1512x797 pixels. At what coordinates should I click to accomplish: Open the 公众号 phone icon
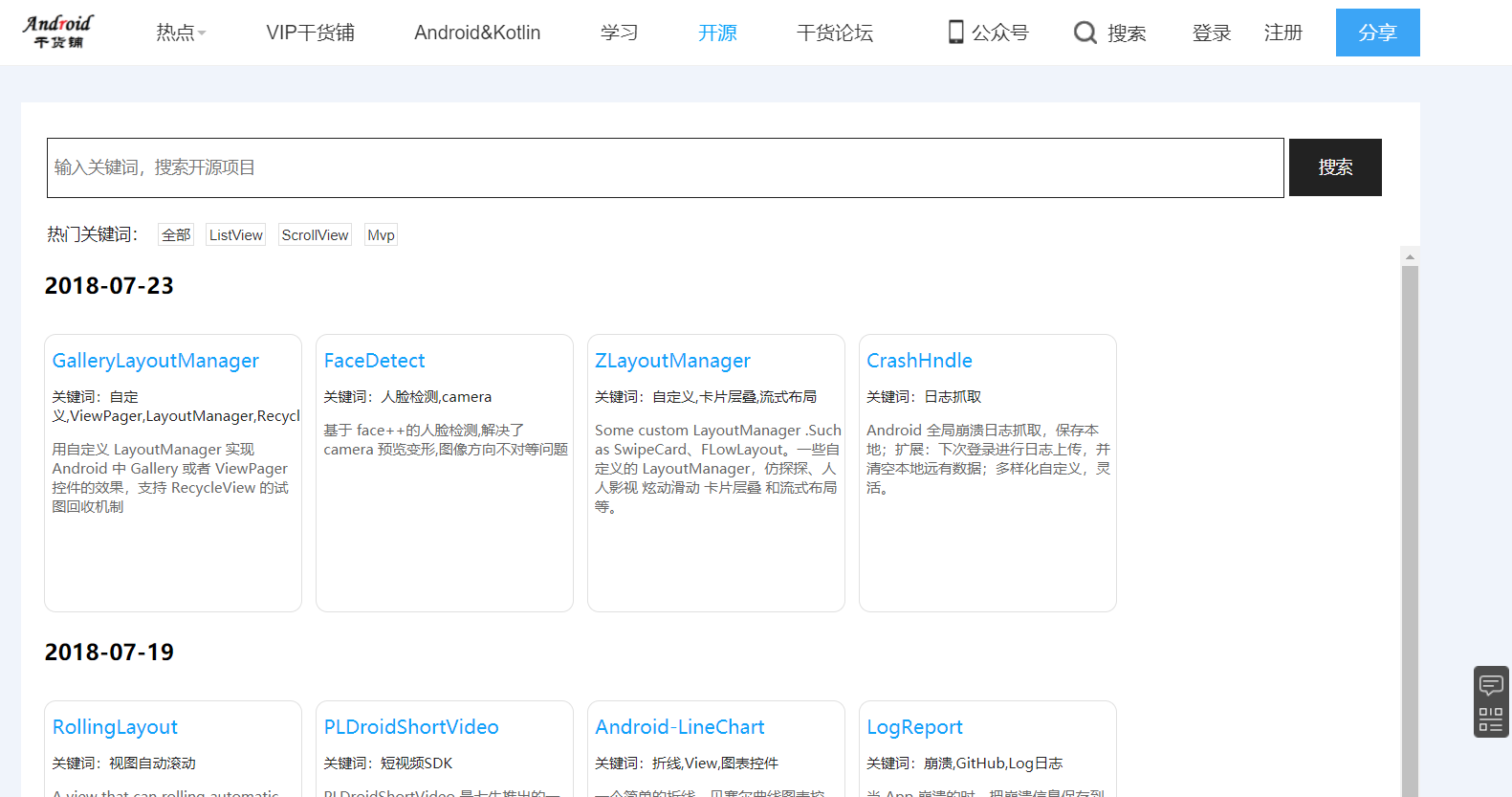coord(955,32)
